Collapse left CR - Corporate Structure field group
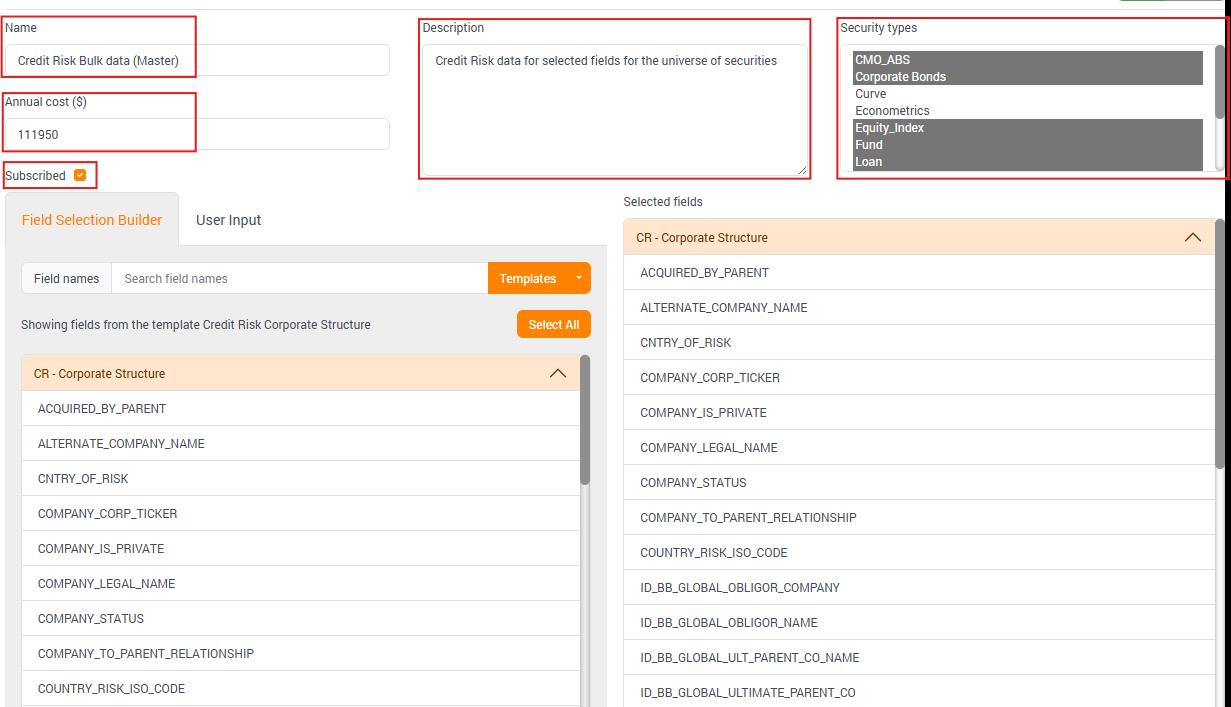 point(558,374)
